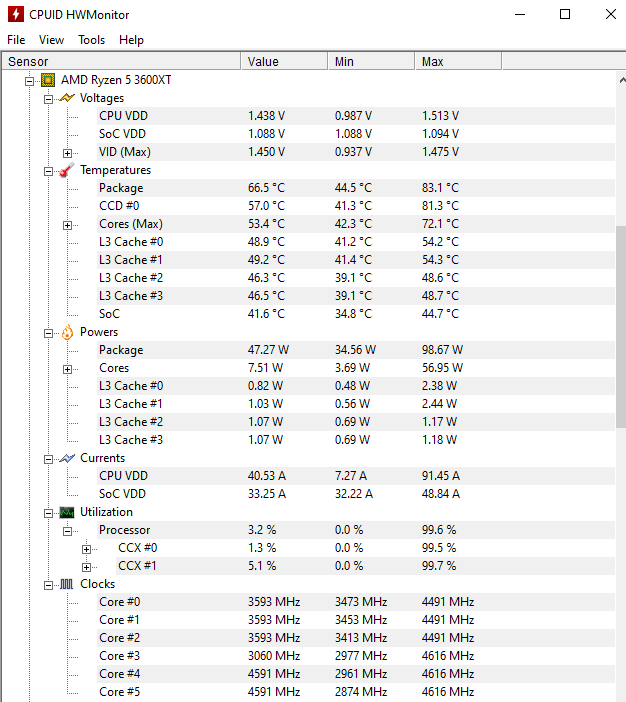Image resolution: width=626 pixels, height=702 pixels.
Task: Click the 1.438 V CPU VDD value
Action: [x=266, y=116]
